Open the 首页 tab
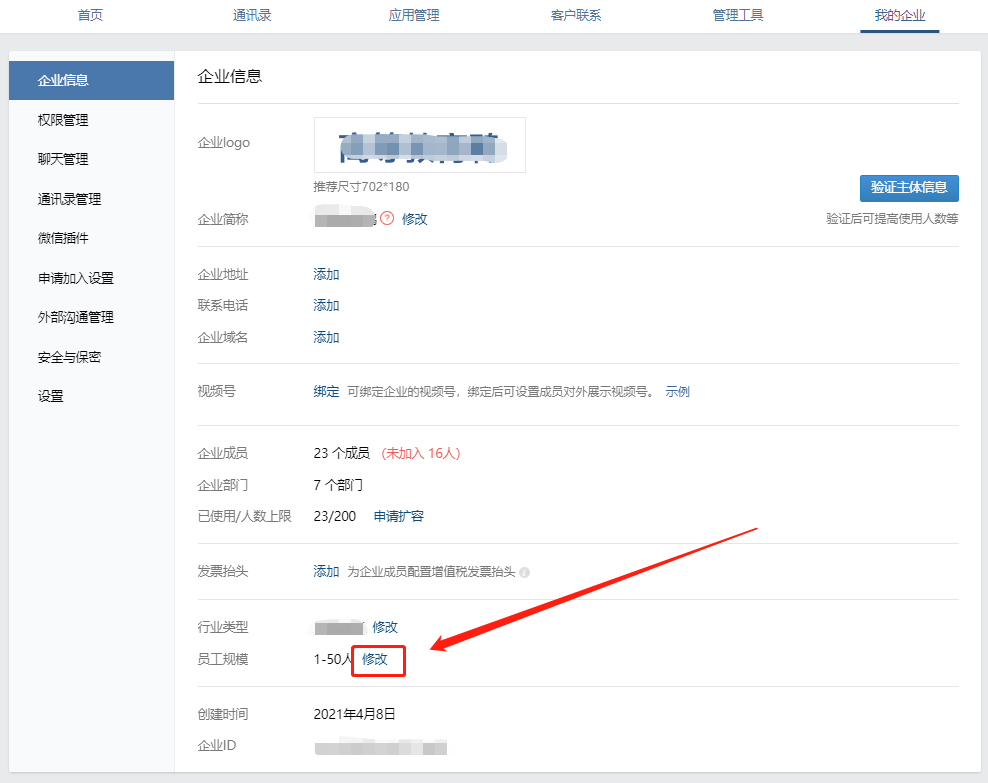Screen dimensions: 988x783 click(90, 15)
